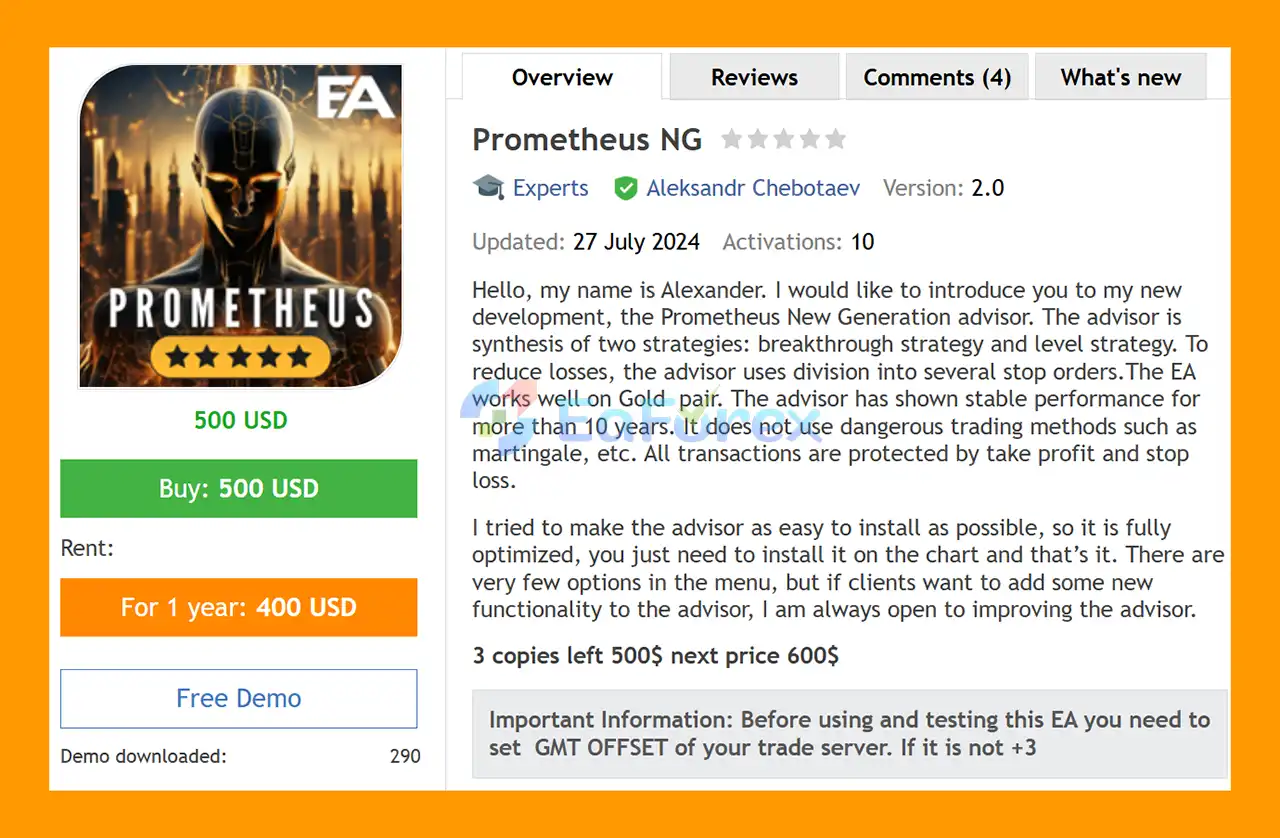This screenshot has width=1280, height=838.
Task: Click the yellow five-star badge on thumbnail
Action: pos(239,356)
